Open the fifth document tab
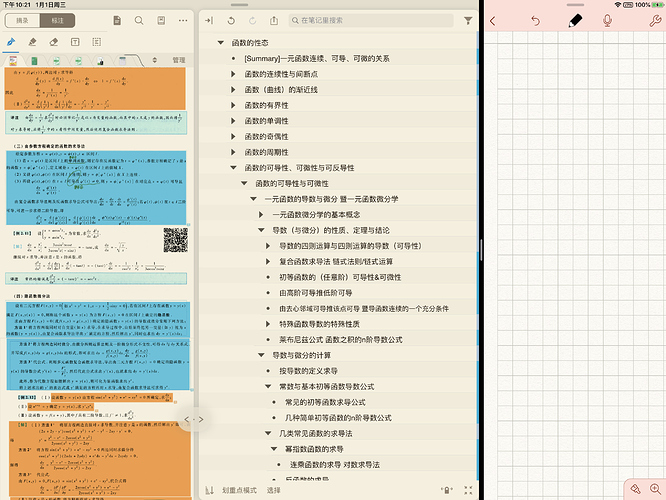Viewport: 666px width, 500px height. click(x=100, y=61)
